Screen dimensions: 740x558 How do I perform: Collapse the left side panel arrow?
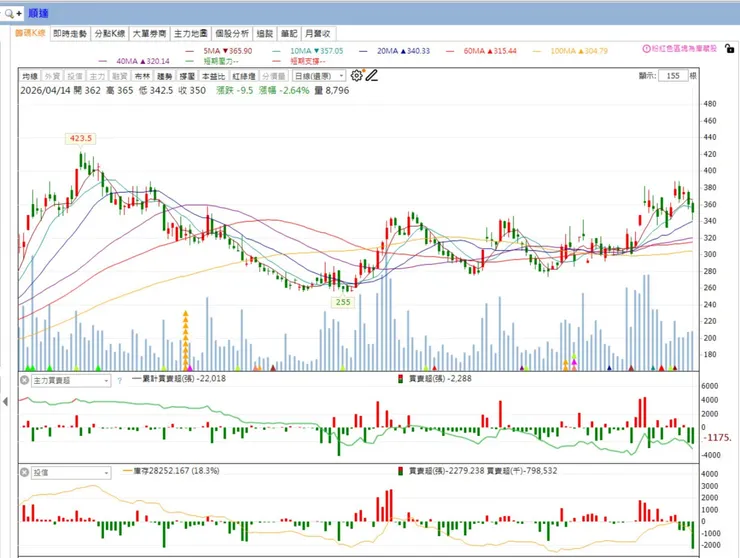[x=5, y=402]
